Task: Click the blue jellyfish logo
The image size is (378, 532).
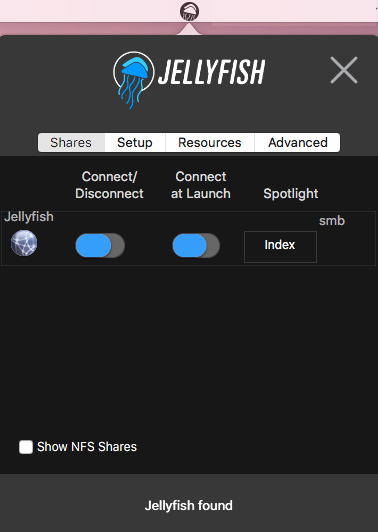Action: [x=133, y=80]
